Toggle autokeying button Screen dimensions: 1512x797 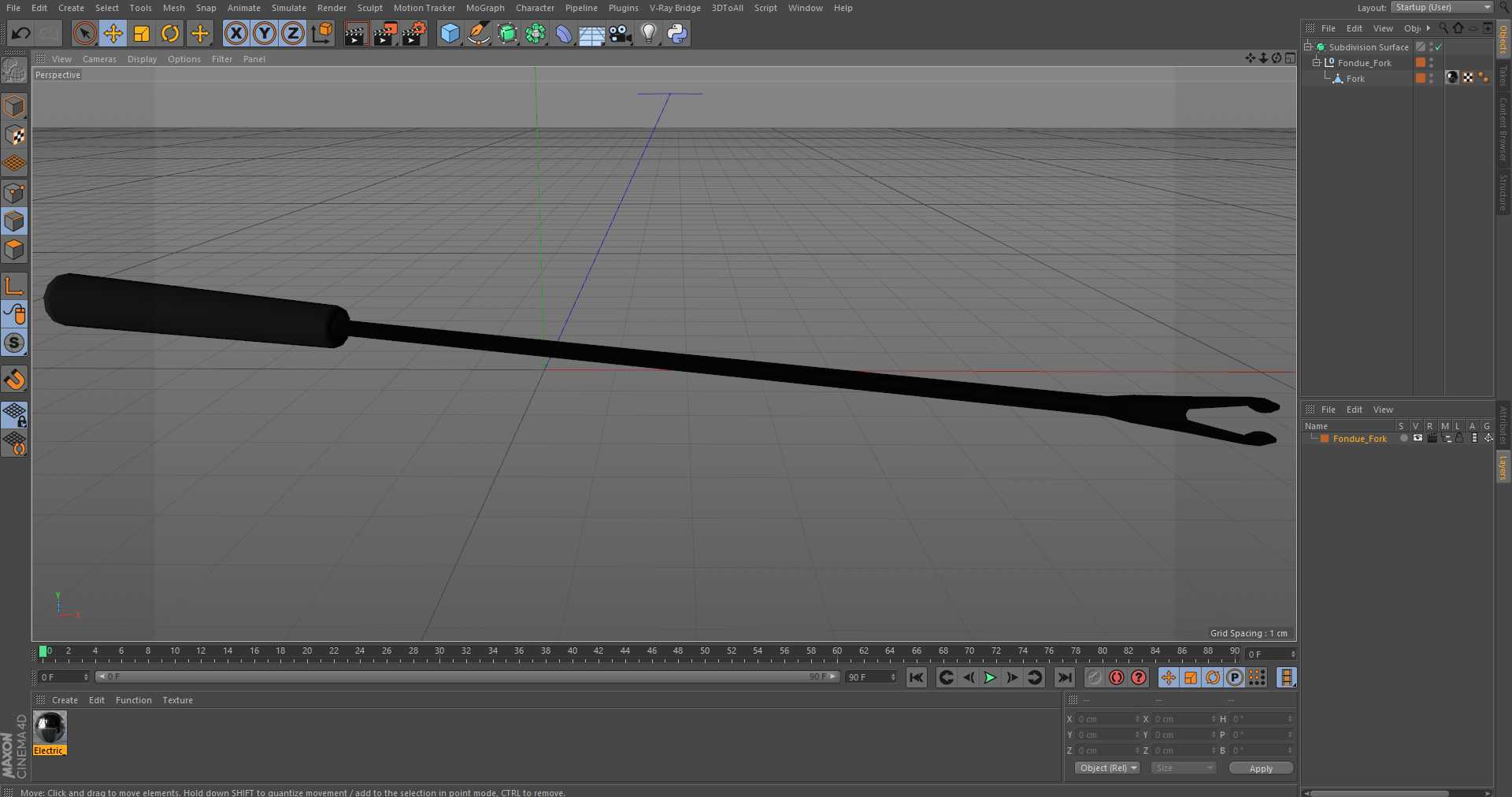(1117, 677)
